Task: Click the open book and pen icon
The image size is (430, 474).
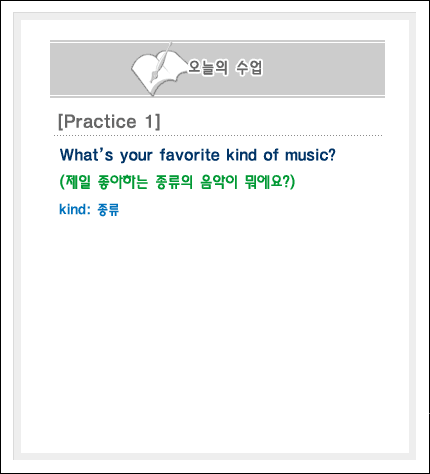Action: tap(158, 69)
